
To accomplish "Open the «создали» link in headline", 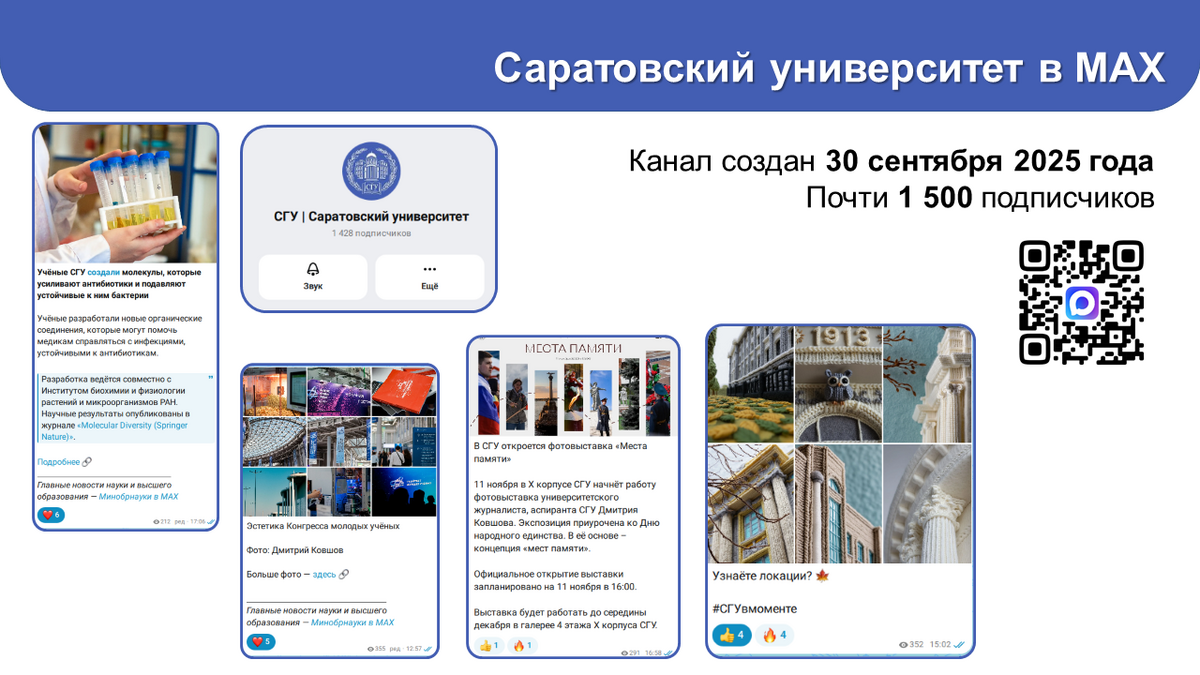I will coord(104,272).
